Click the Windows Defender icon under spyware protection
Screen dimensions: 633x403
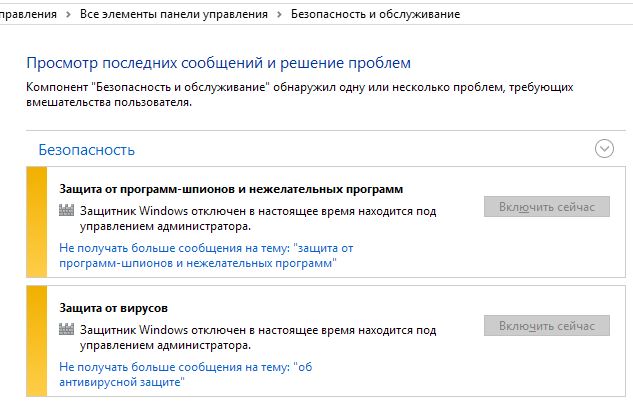click(x=68, y=210)
